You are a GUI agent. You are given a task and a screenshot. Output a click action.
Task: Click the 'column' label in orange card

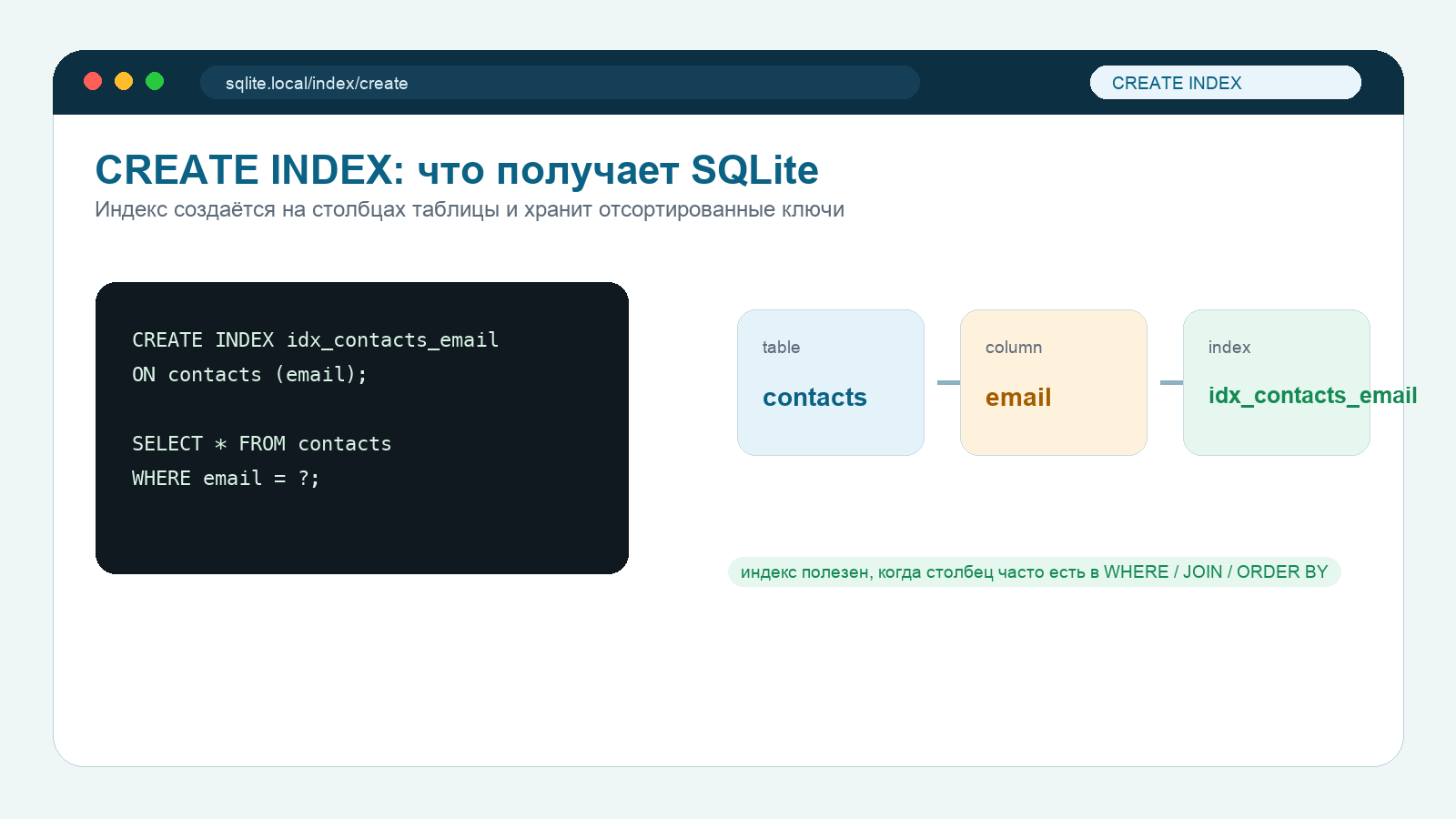[x=1014, y=347]
